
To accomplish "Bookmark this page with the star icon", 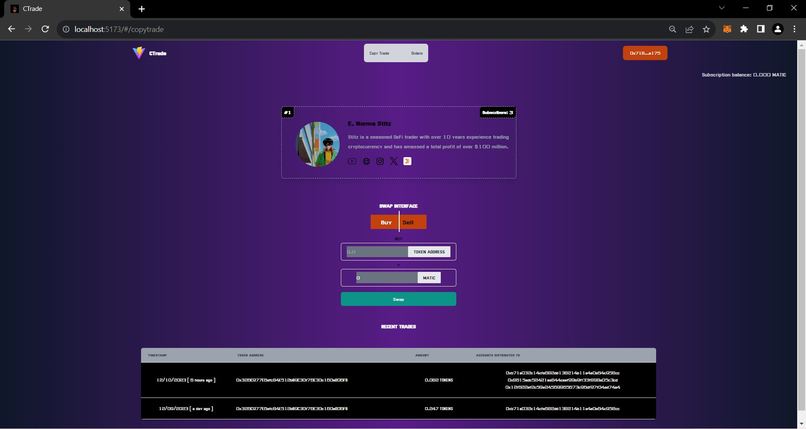I will pyautogui.click(x=706, y=29).
